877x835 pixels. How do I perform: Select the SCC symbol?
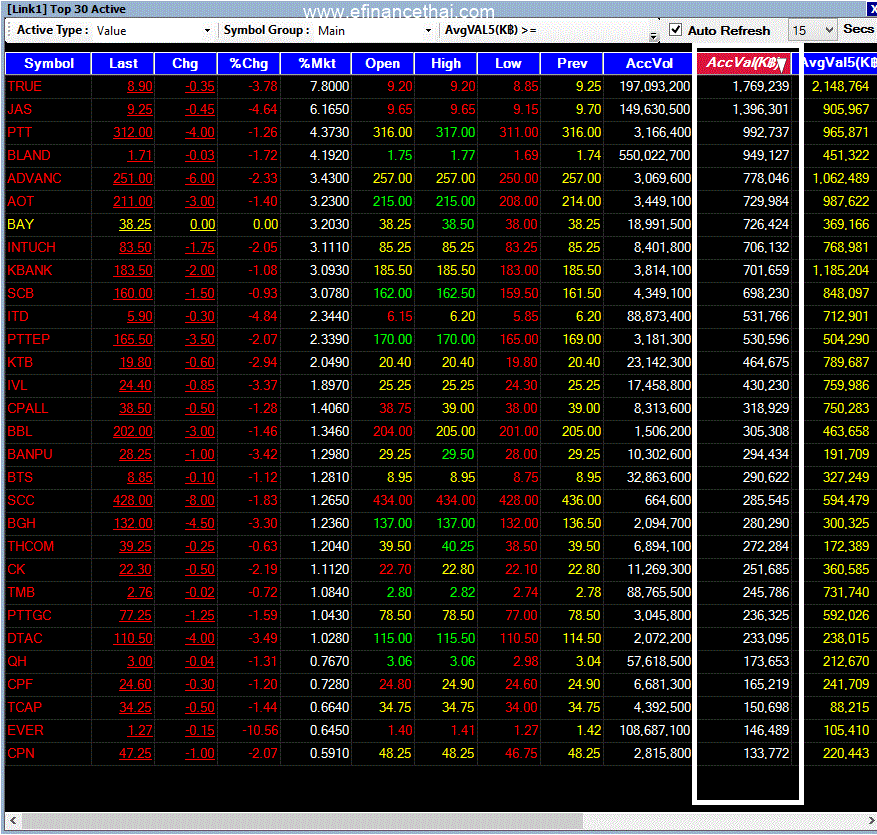[x=21, y=500]
